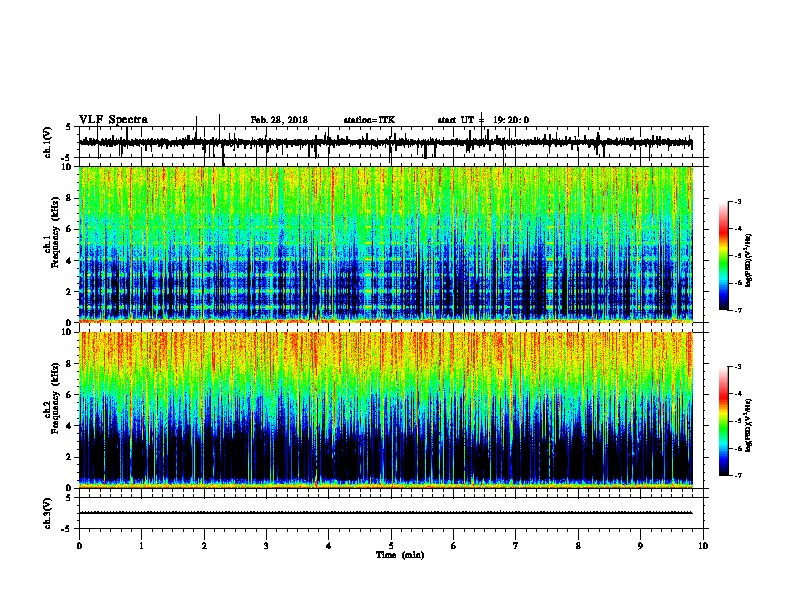This screenshot has width=792, height=612.
Task: Click the 'ch.1(V)' waveform axis label
Action: click(48, 142)
